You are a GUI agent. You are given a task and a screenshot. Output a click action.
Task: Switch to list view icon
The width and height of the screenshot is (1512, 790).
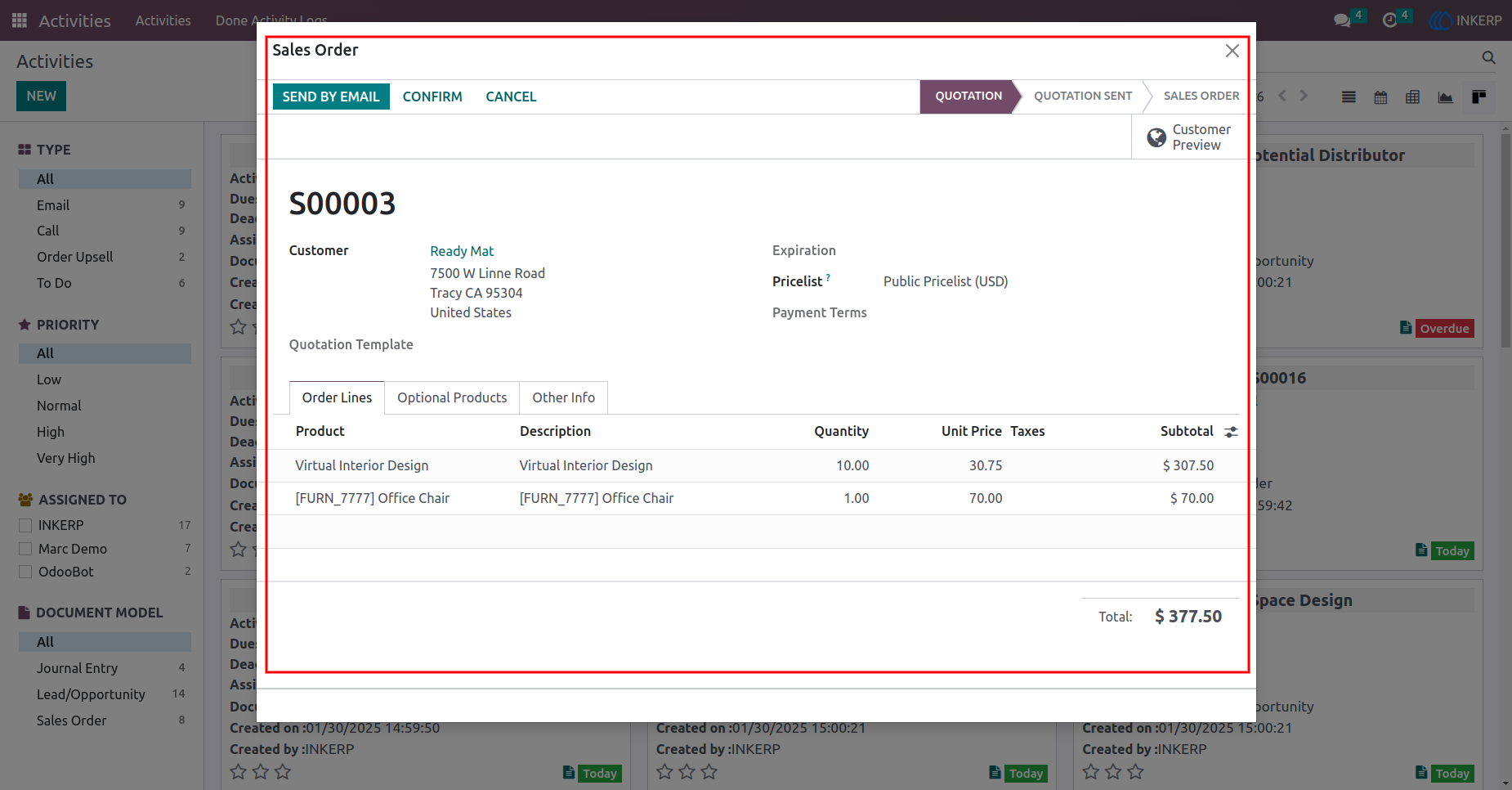click(x=1349, y=97)
